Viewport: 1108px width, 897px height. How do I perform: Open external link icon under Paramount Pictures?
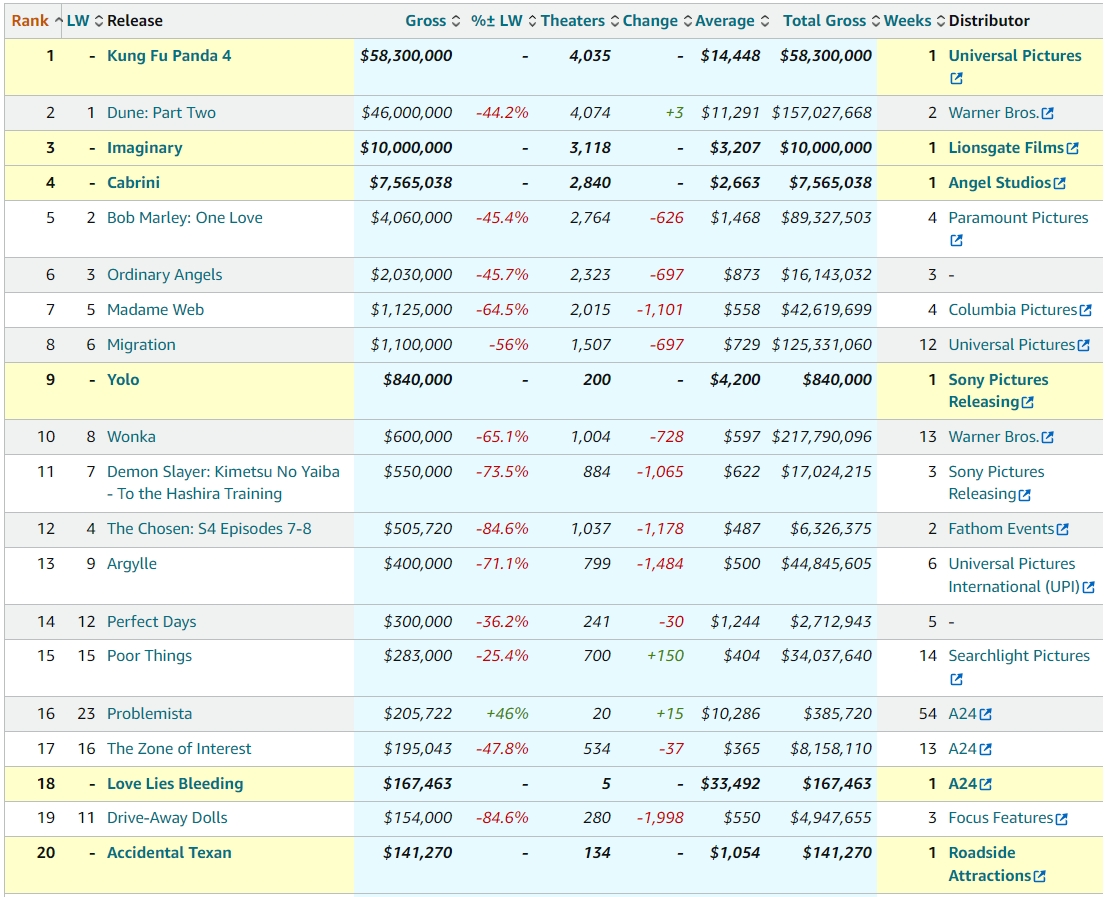tap(956, 240)
